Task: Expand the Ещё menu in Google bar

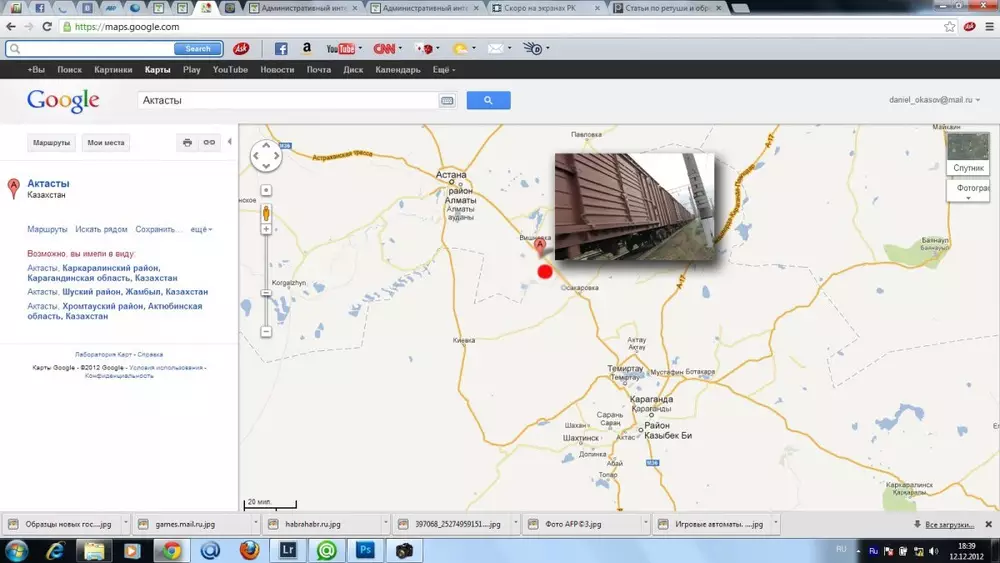Action: 444,70
